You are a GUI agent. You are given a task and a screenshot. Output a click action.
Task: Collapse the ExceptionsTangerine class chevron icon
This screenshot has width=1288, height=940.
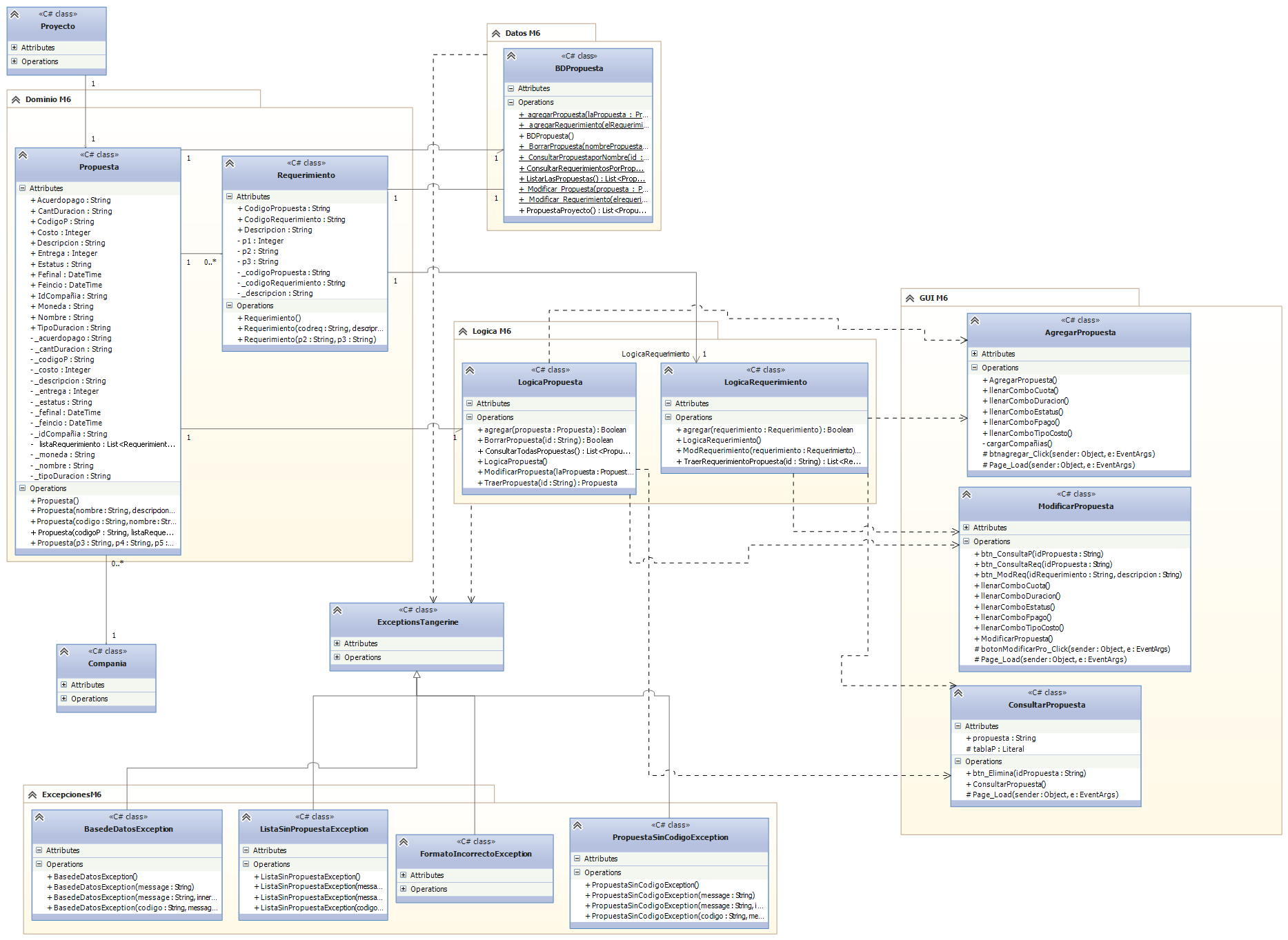[x=337, y=610]
